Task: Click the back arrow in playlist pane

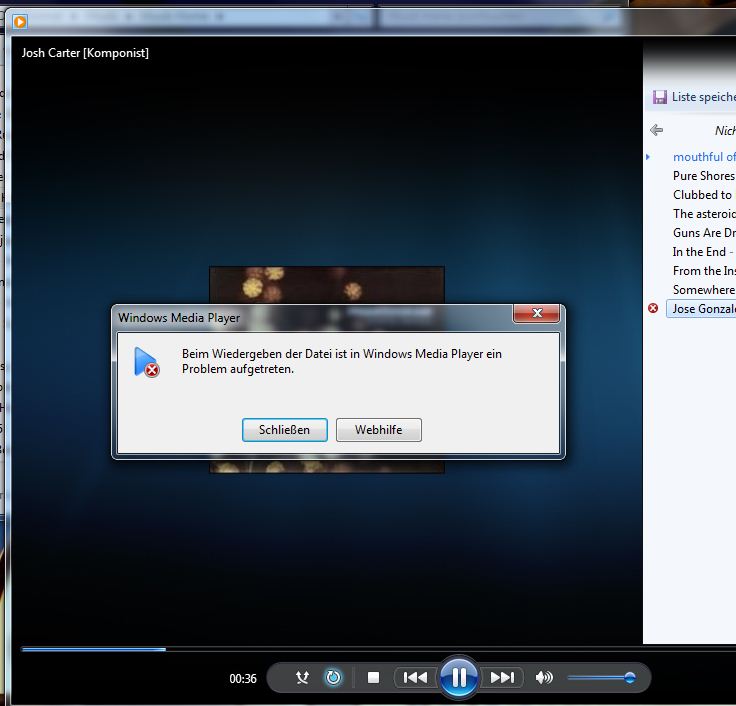Action: click(657, 130)
